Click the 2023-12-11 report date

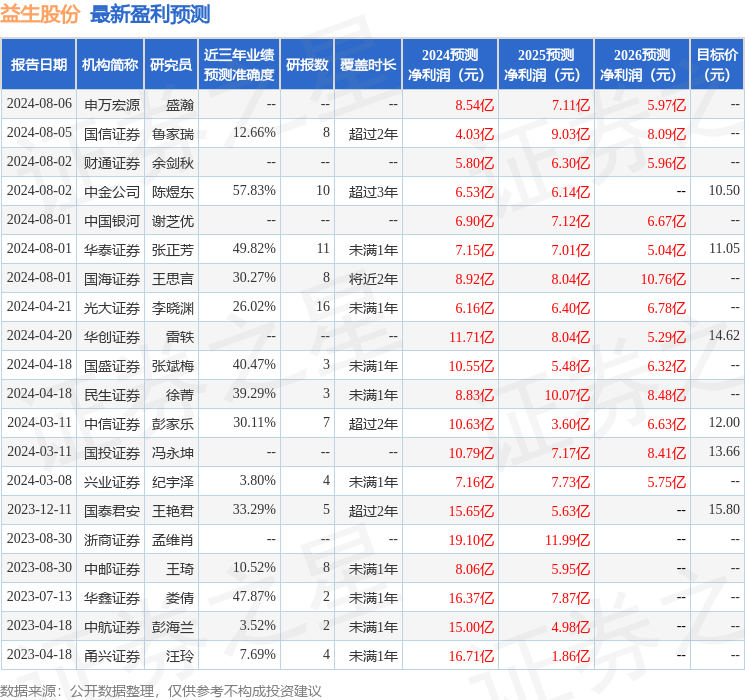39,509
